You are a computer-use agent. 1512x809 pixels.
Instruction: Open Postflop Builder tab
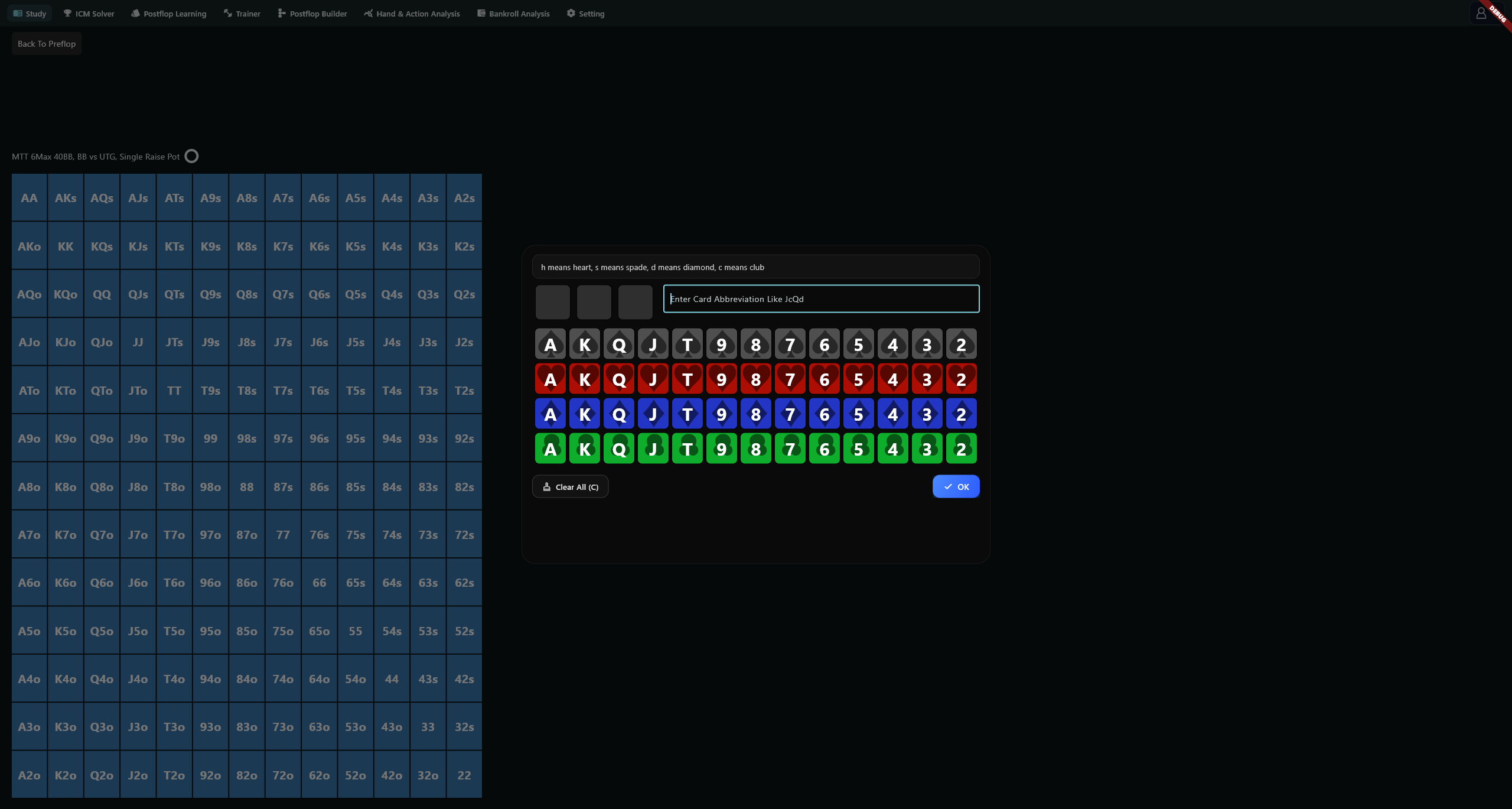click(312, 14)
